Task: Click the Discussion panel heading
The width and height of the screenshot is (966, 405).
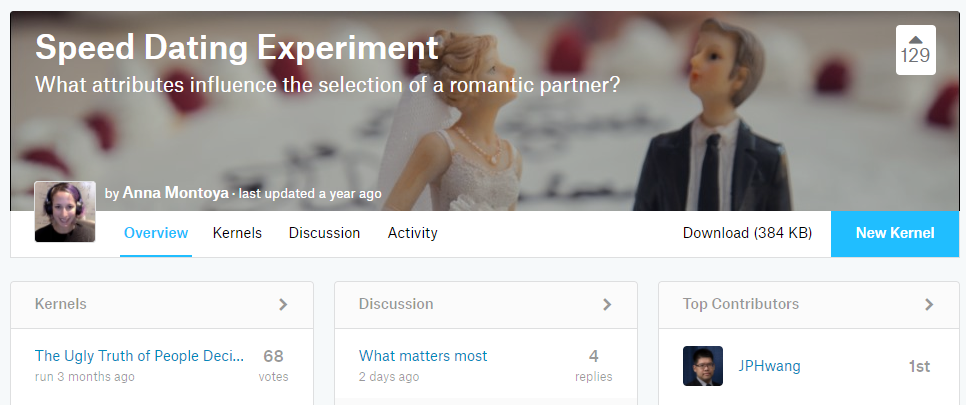Action: [x=396, y=304]
